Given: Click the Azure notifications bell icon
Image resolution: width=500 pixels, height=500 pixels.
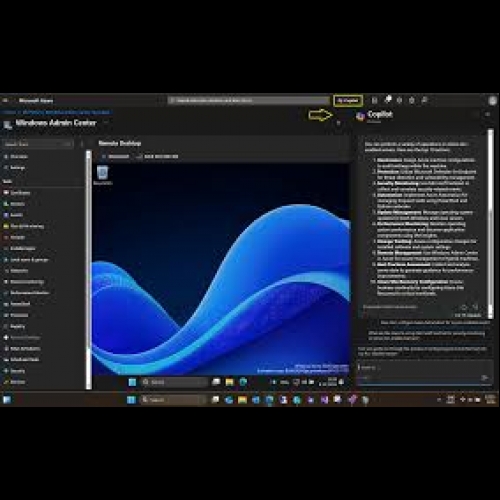Looking at the screenshot, I should click(x=387, y=100).
